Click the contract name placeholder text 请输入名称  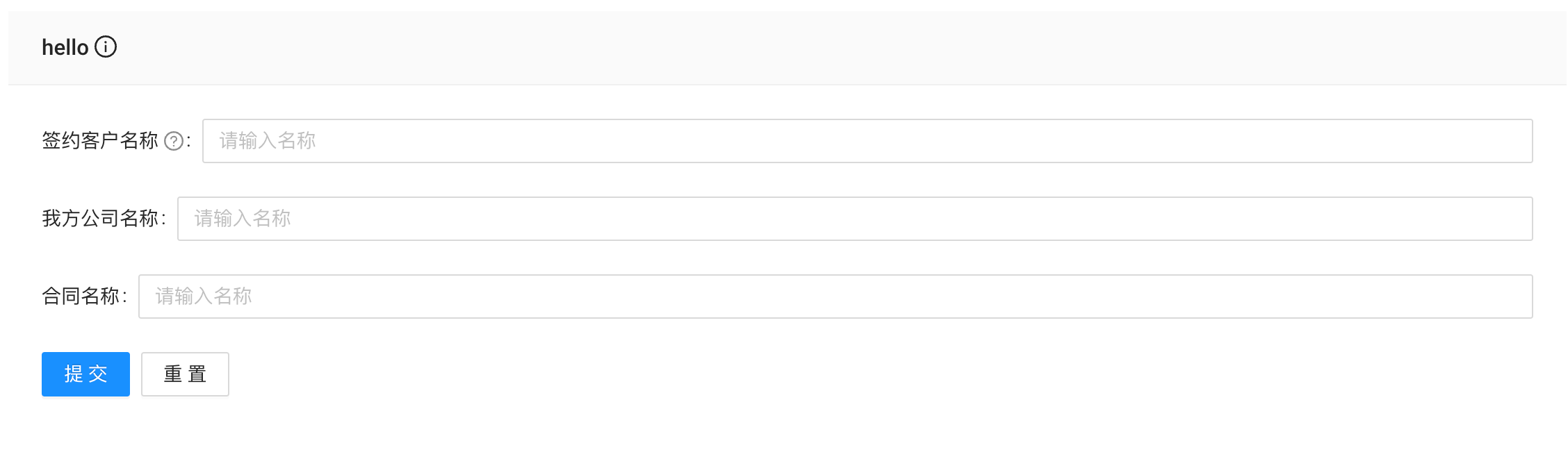pyautogui.click(x=205, y=296)
